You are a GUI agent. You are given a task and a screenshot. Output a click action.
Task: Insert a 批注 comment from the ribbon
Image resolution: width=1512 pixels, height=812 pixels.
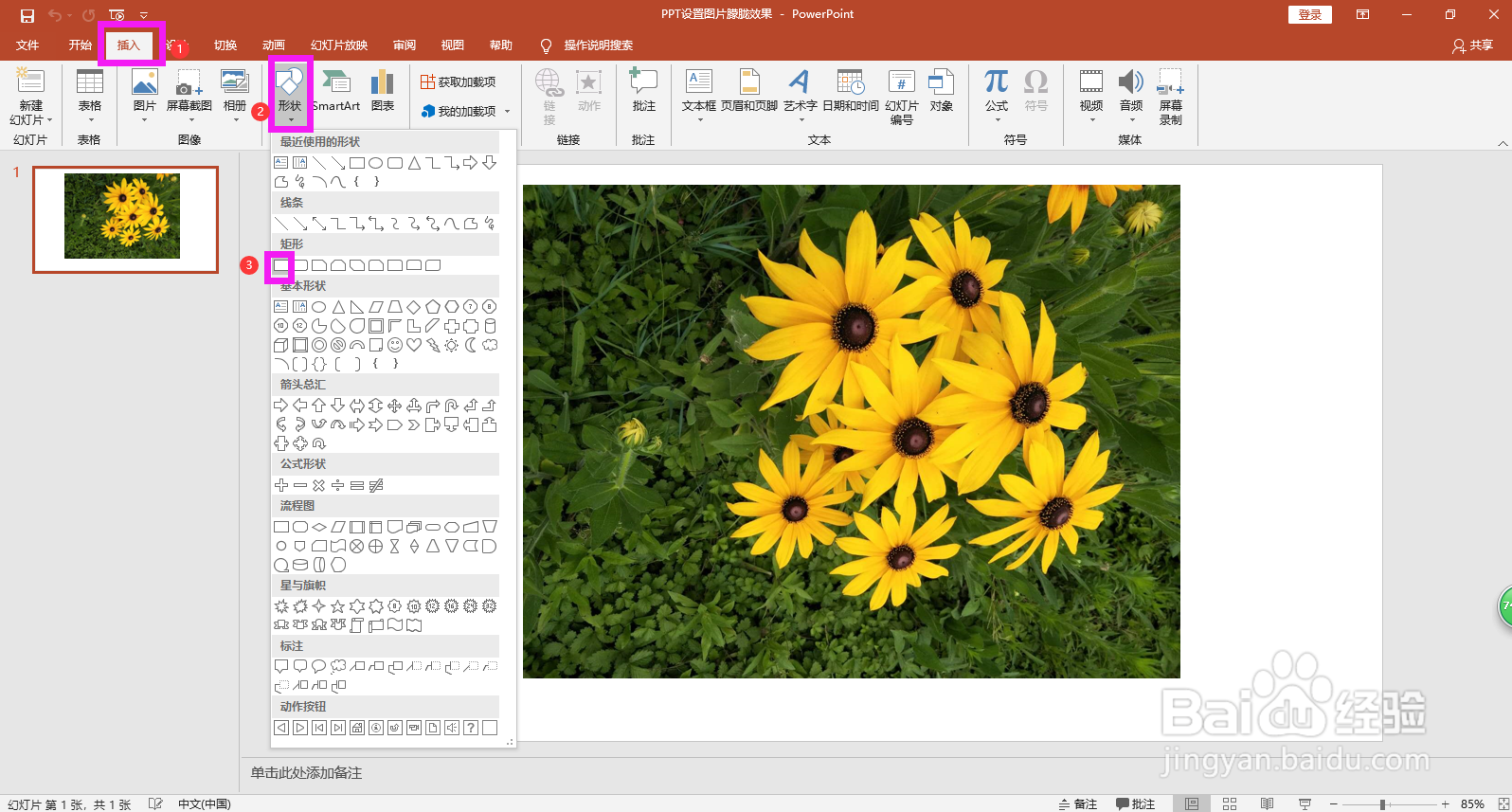click(x=644, y=92)
